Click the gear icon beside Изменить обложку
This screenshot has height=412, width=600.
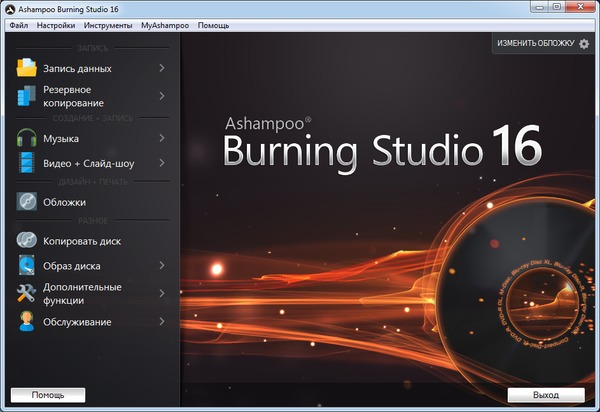tap(585, 44)
